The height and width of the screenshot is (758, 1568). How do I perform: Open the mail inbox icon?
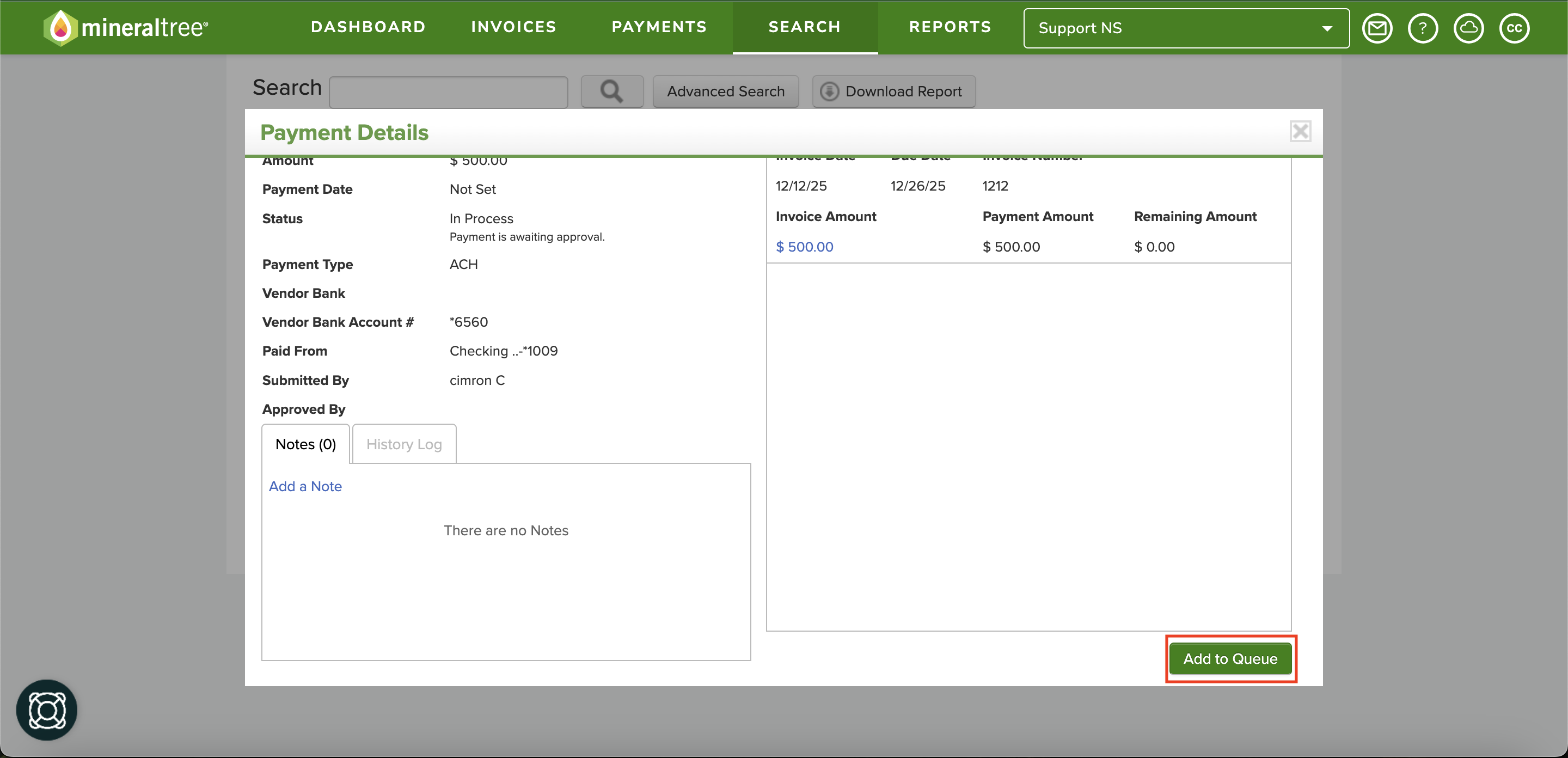point(1377,28)
